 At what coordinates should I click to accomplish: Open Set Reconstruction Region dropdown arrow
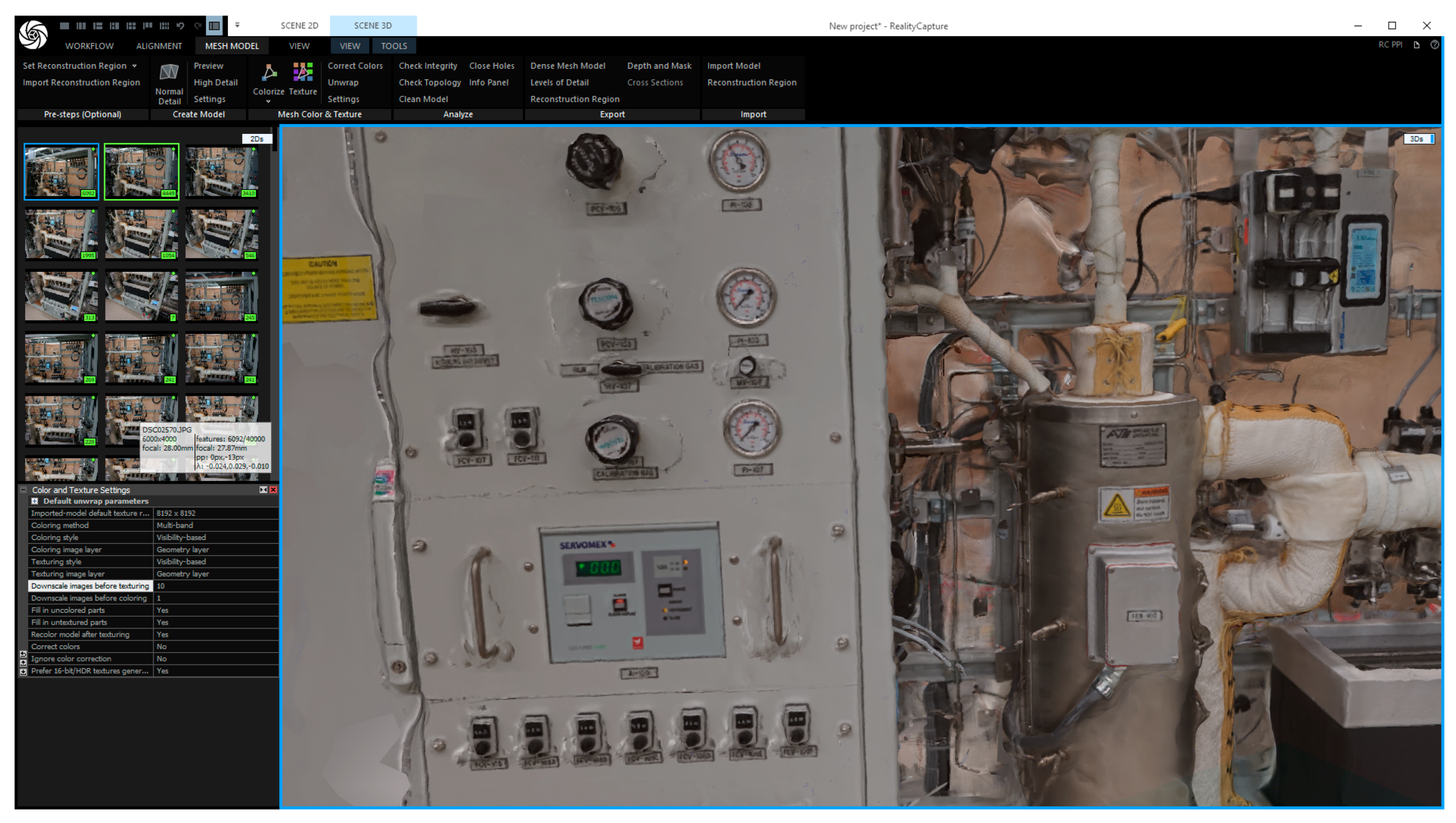pyautogui.click(x=135, y=66)
